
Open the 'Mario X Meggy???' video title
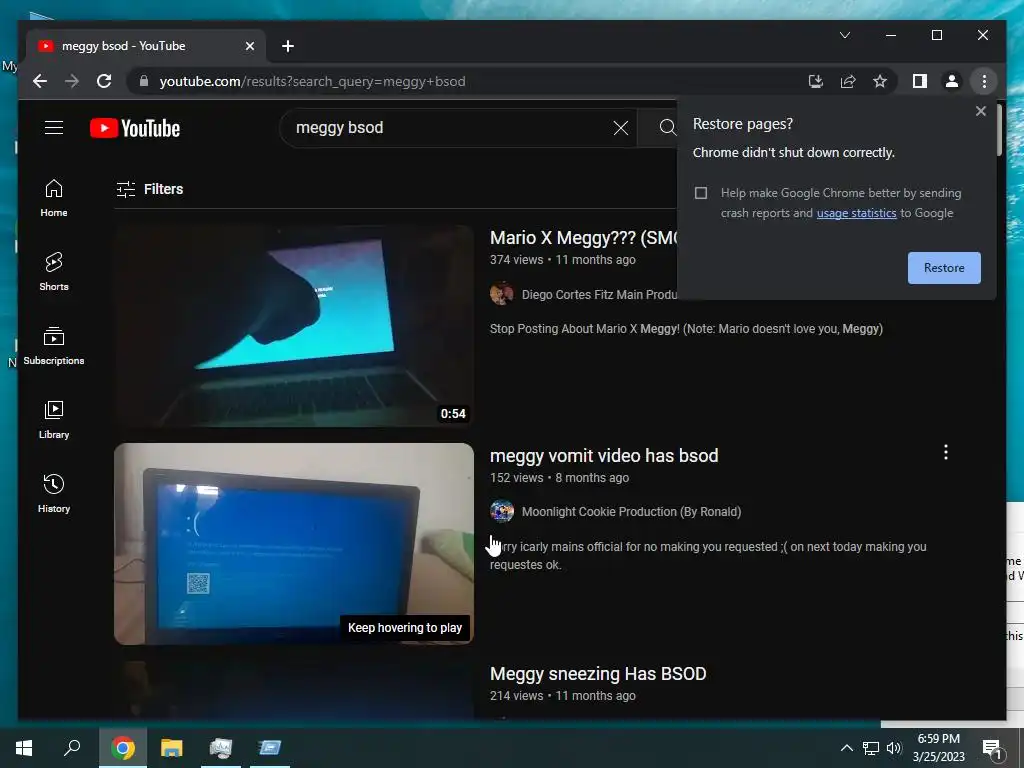coord(583,238)
